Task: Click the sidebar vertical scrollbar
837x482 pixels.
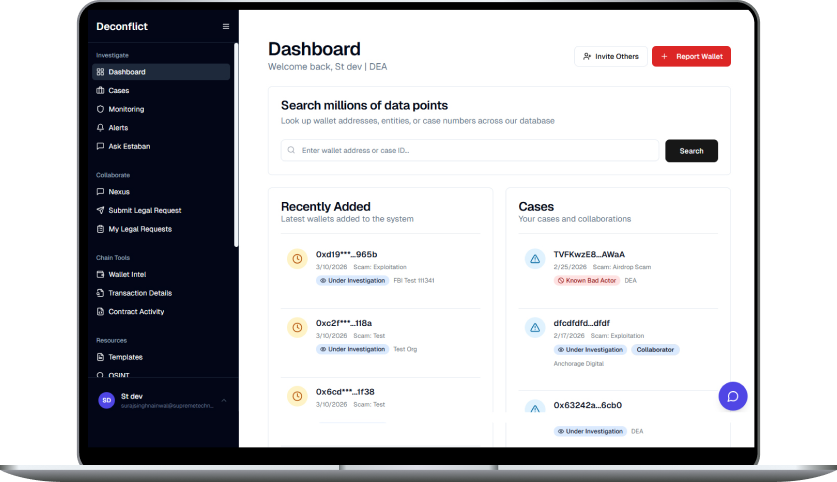Action: click(236, 140)
